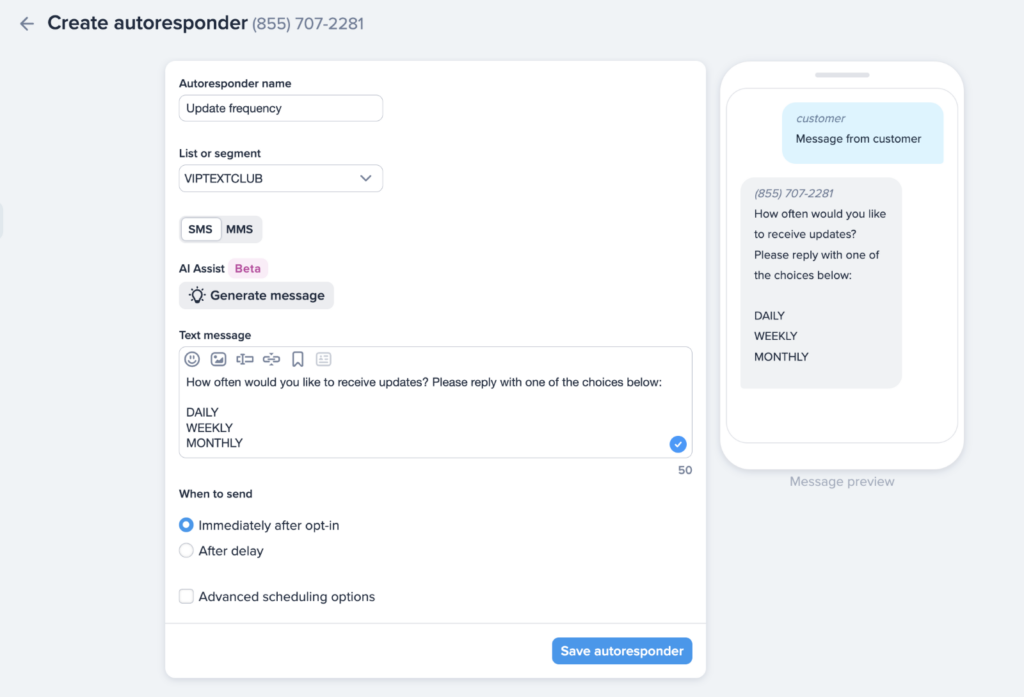
Task: Click the link shortener icon in the toolbar
Action: pyautogui.click(x=271, y=359)
